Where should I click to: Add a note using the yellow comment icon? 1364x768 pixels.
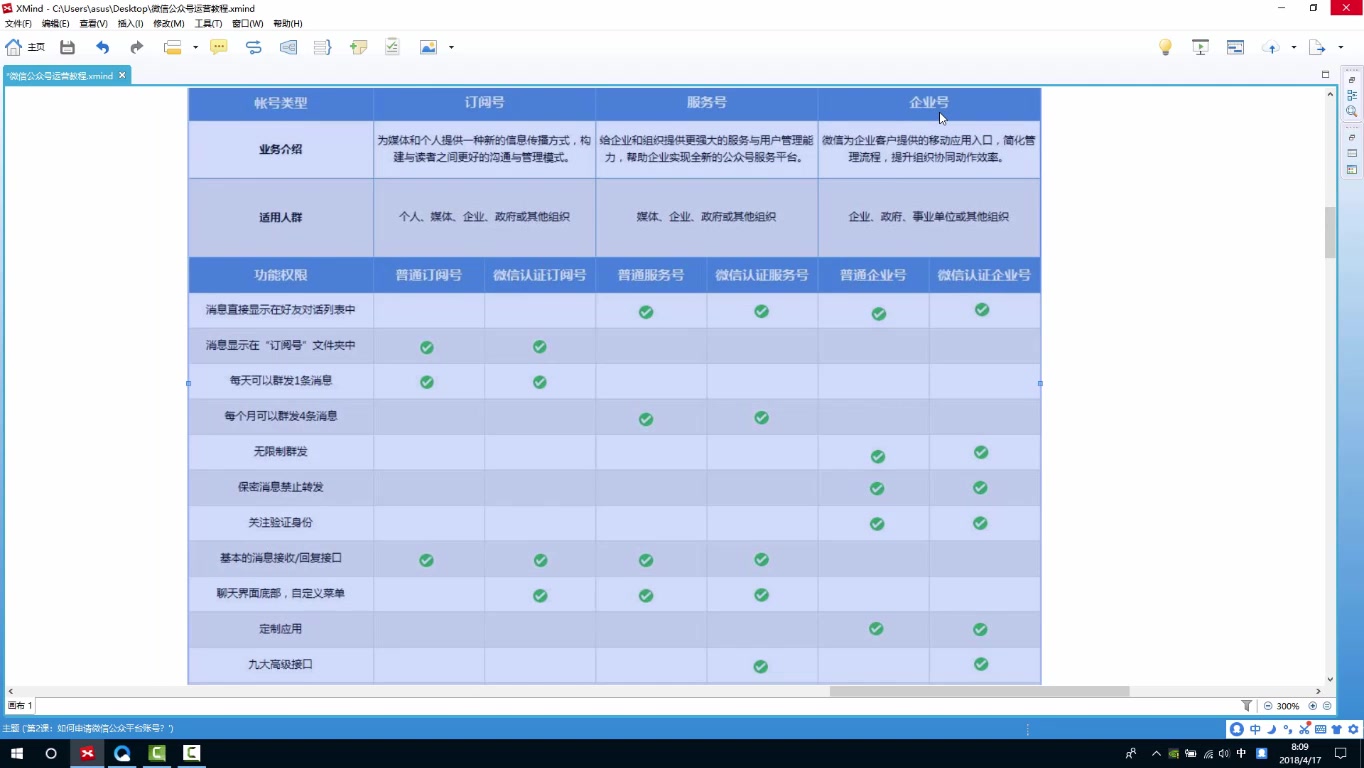(x=219, y=47)
